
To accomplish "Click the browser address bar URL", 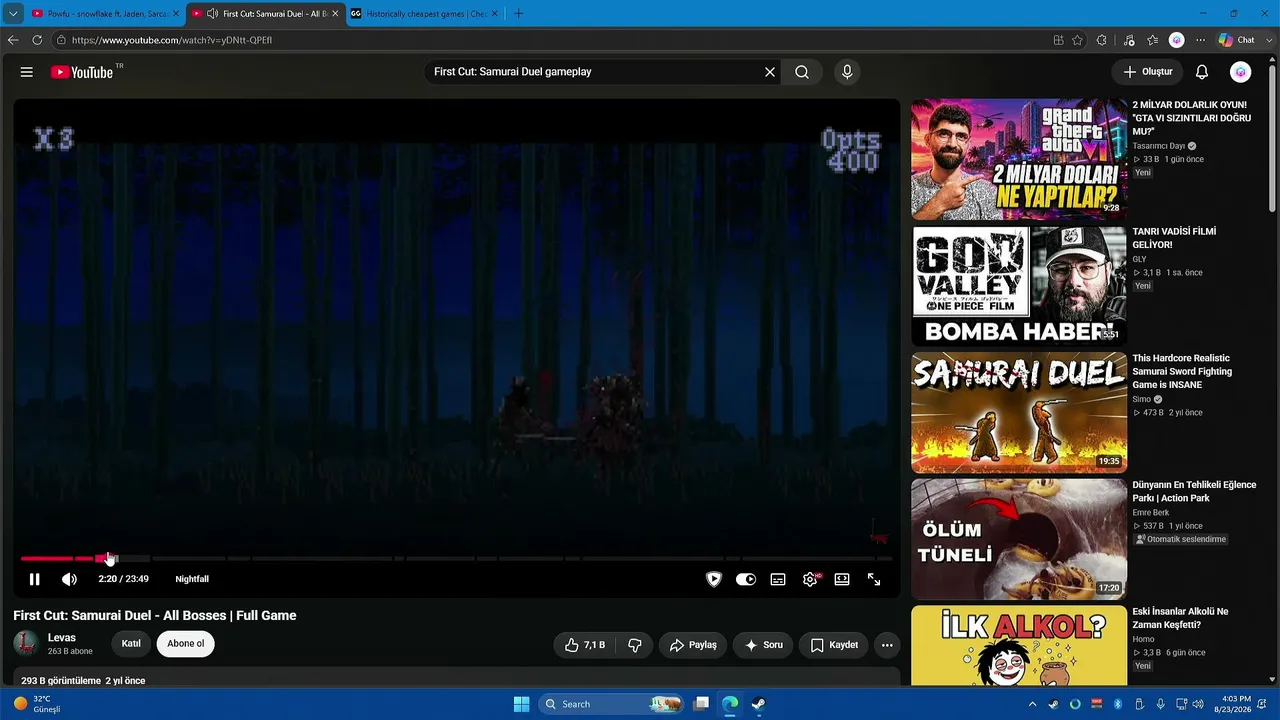I will click(172, 40).
